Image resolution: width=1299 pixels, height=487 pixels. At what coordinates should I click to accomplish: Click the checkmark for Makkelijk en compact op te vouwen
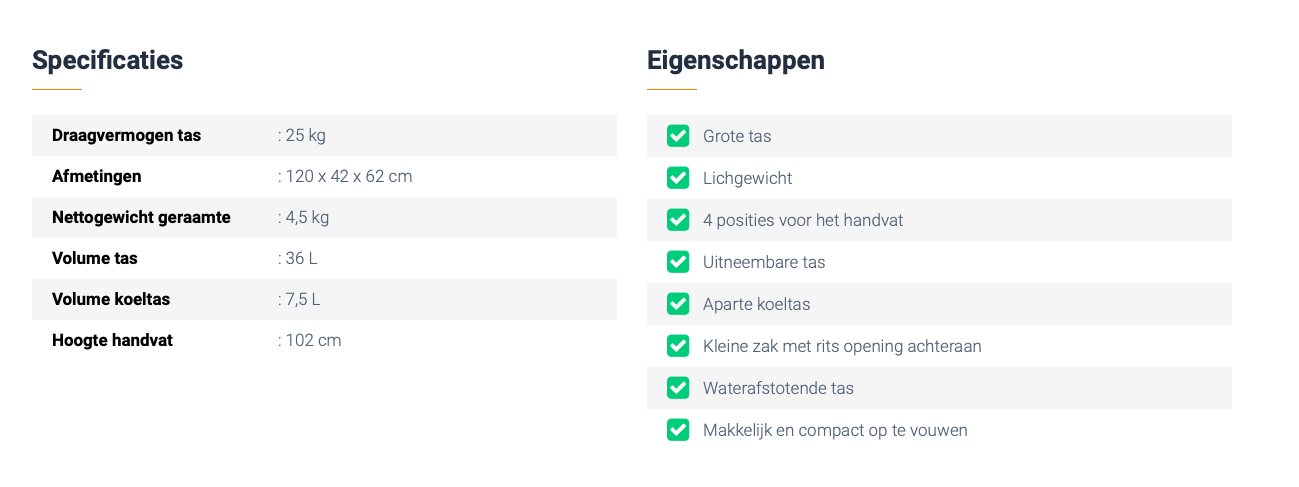coord(678,430)
